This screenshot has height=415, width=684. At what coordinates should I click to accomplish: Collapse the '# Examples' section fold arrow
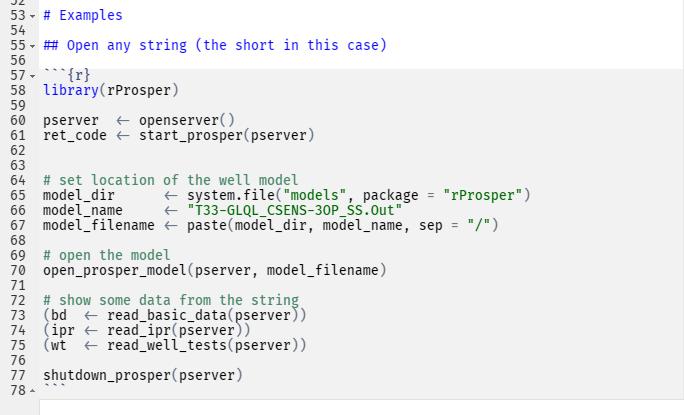point(33,16)
